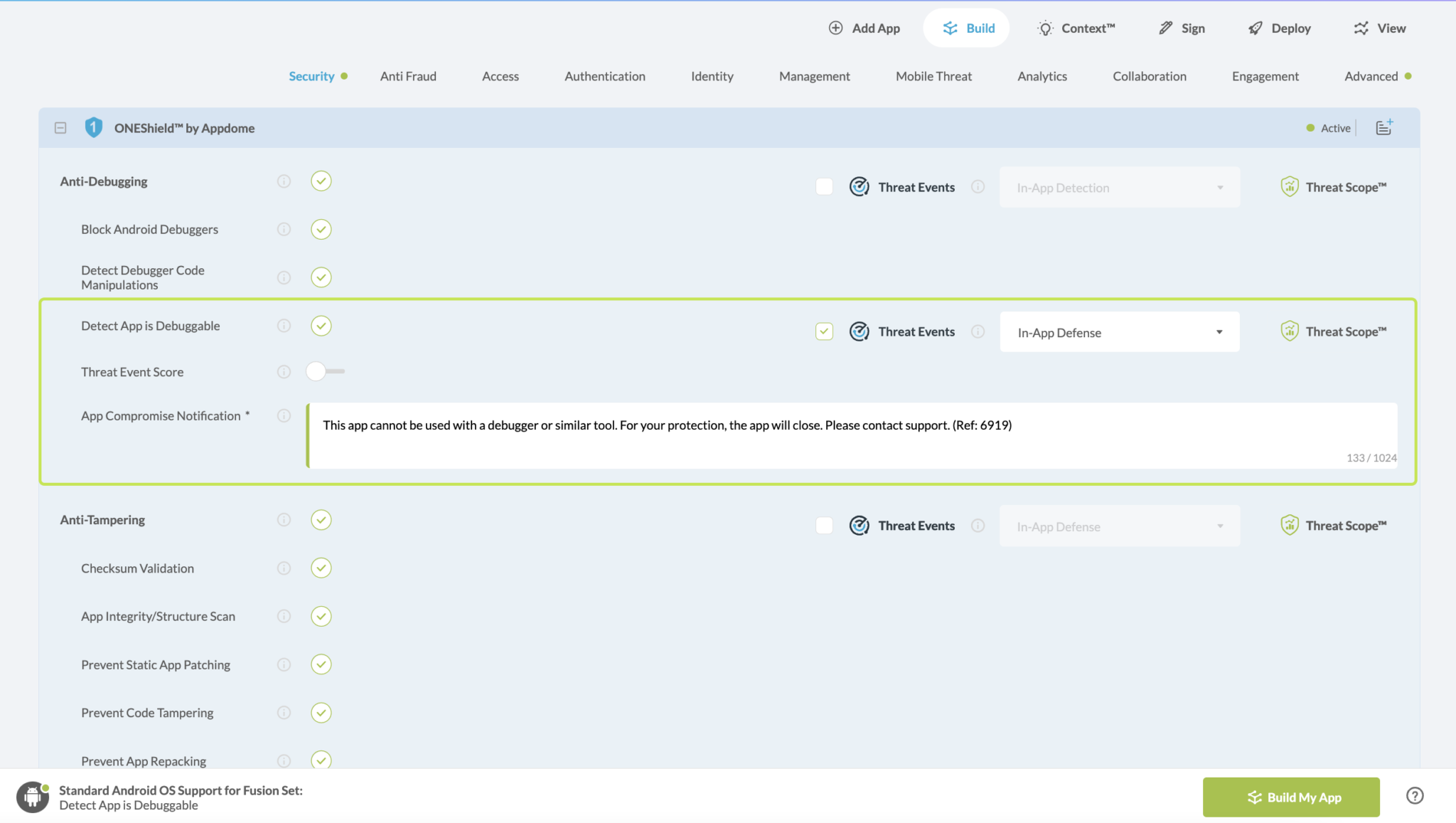Click in the App Compromise Notification text field

tap(852, 435)
